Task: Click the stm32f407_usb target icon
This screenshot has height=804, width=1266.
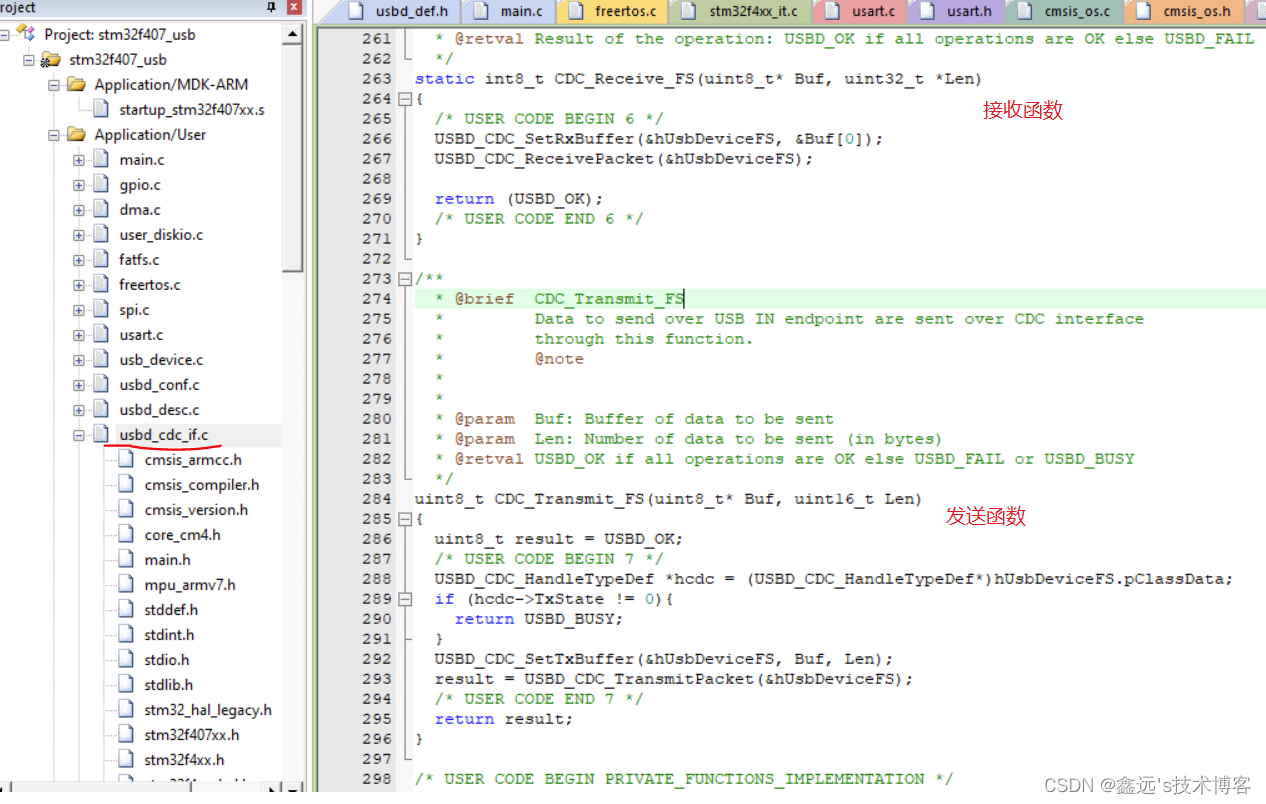Action: click(48, 59)
